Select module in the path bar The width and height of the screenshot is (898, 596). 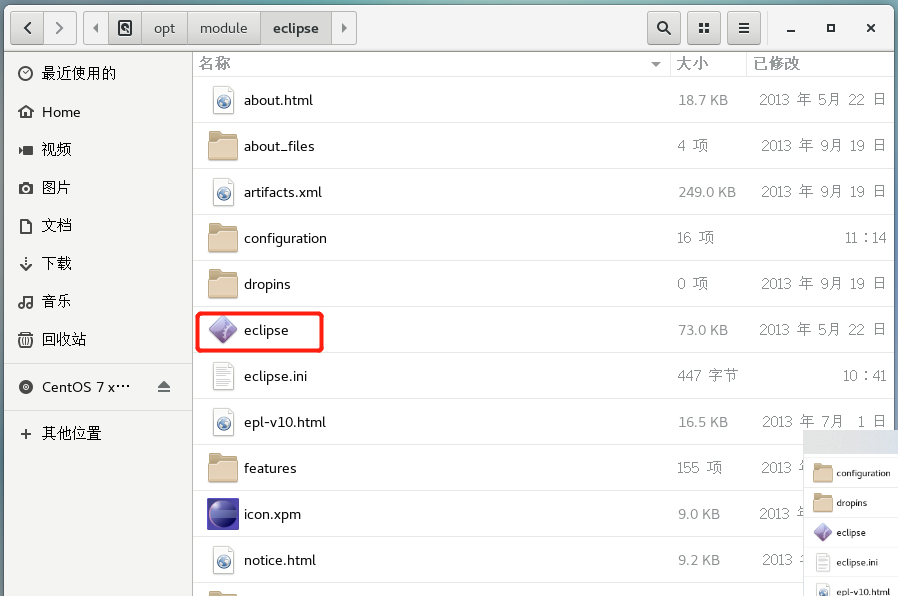(x=223, y=28)
